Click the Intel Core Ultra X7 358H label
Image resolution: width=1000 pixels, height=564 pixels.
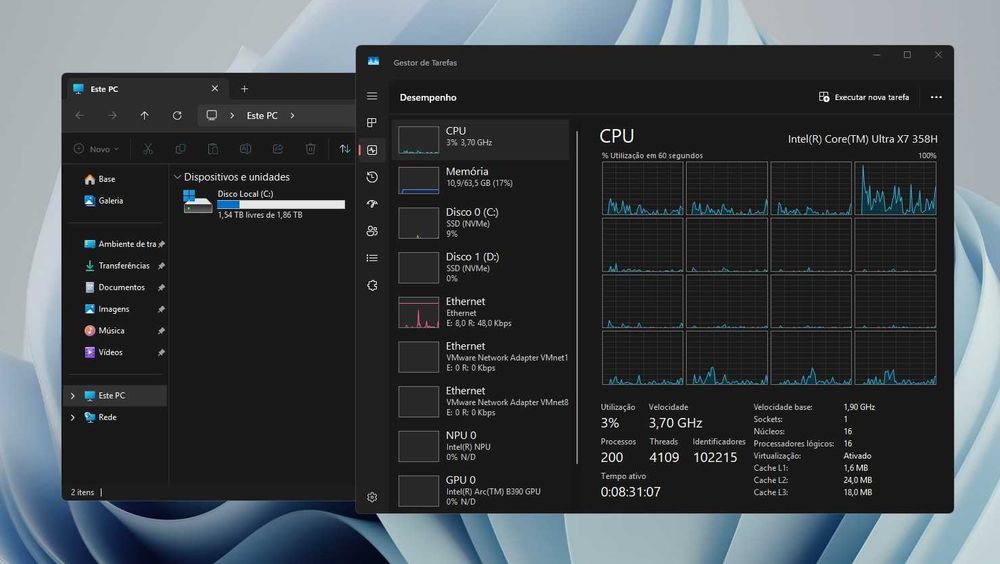click(x=862, y=138)
